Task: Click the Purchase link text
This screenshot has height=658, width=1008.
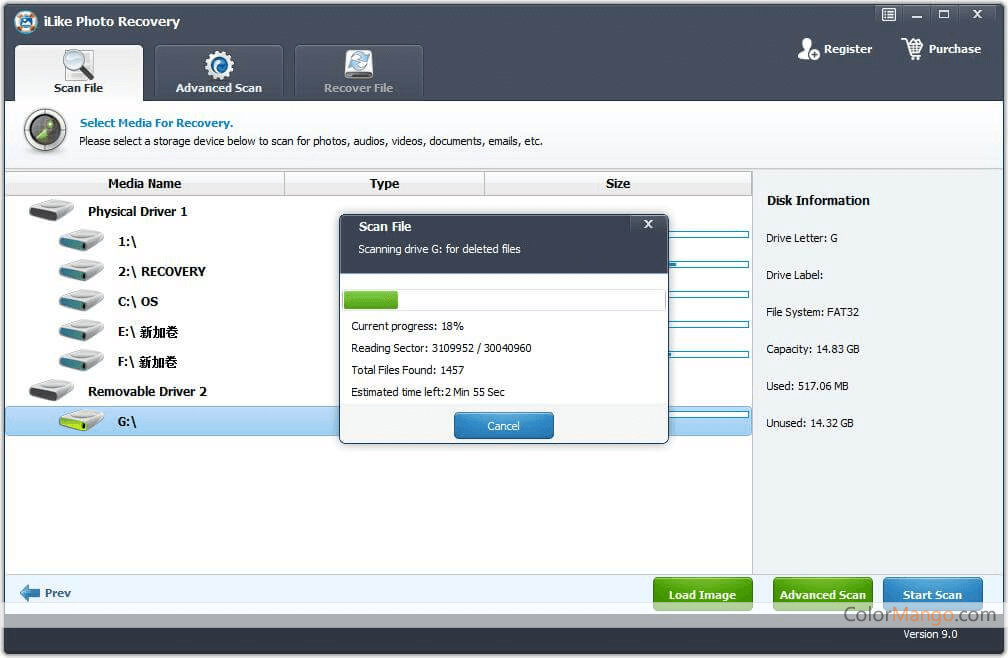Action: click(955, 49)
